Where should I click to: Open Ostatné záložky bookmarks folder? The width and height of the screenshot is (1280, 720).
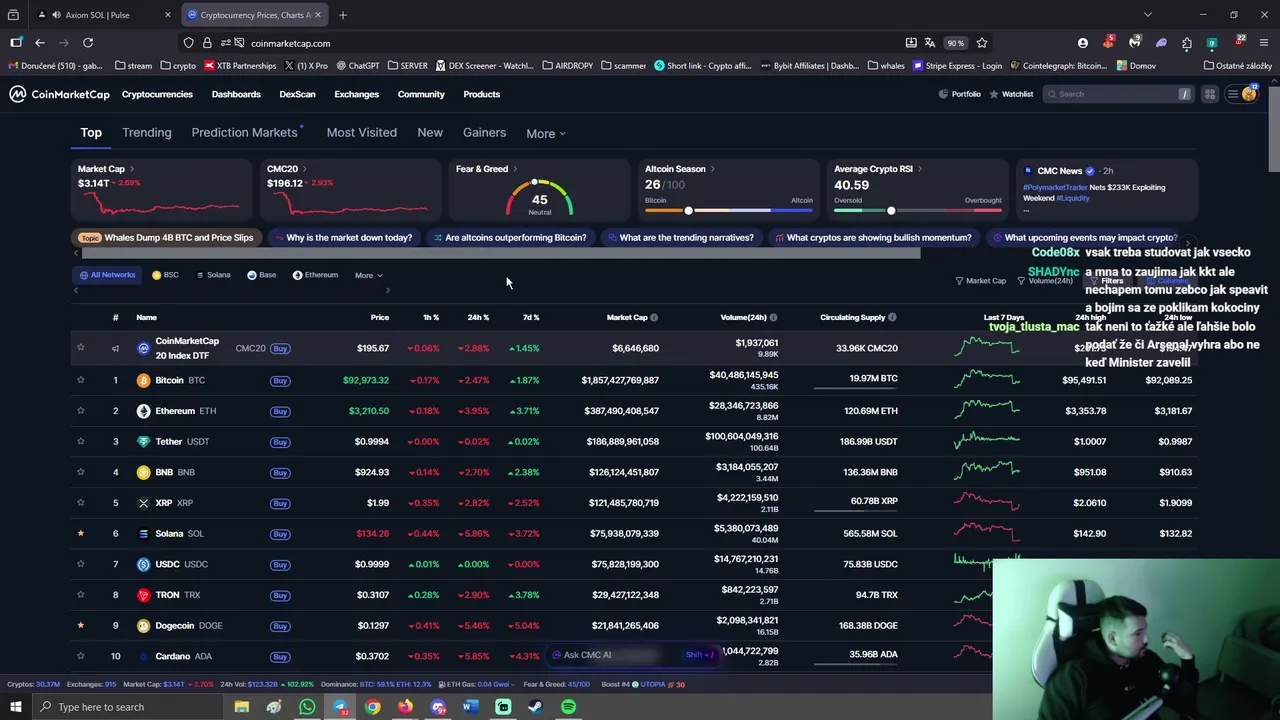pyautogui.click(x=1238, y=66)
